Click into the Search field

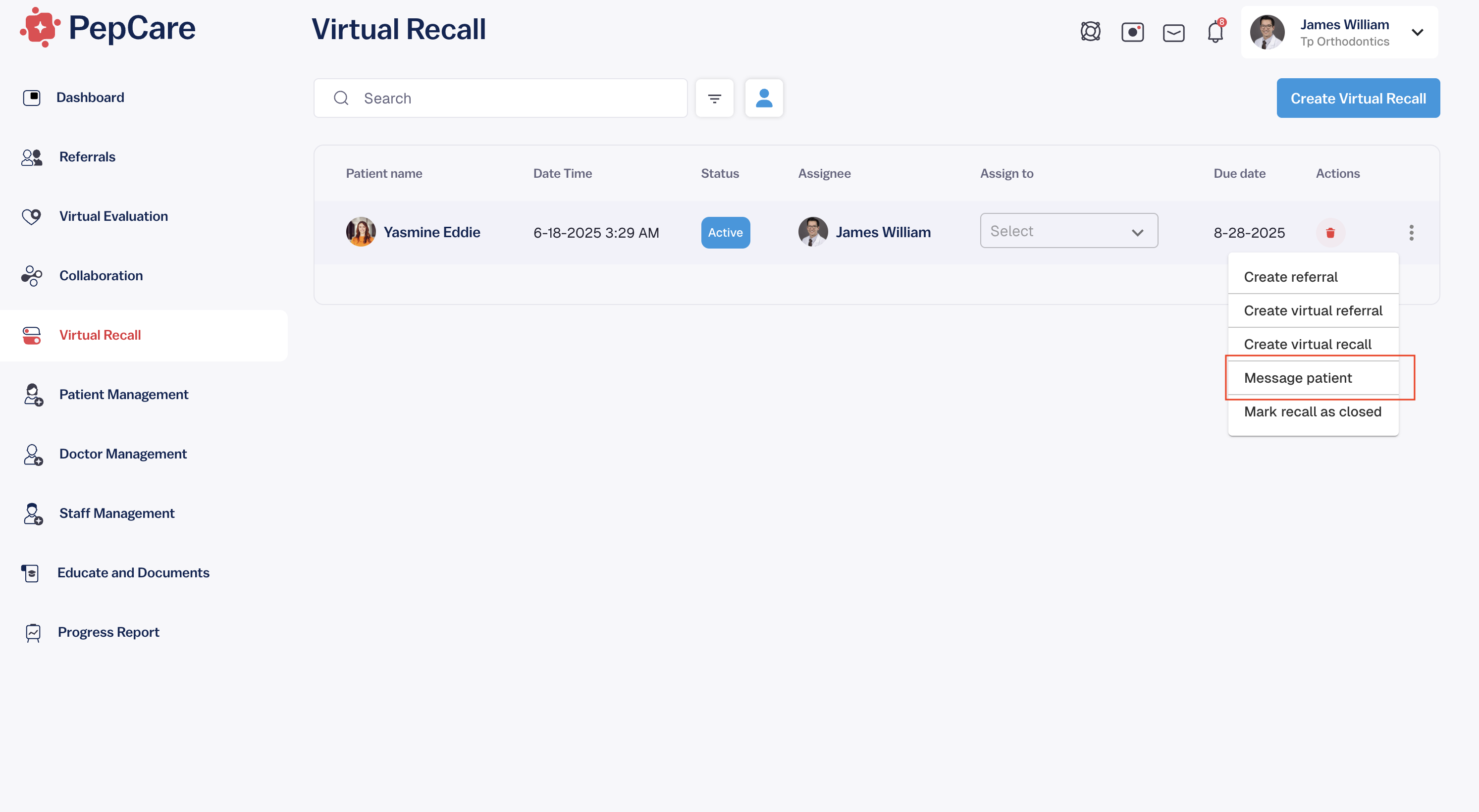500,98
